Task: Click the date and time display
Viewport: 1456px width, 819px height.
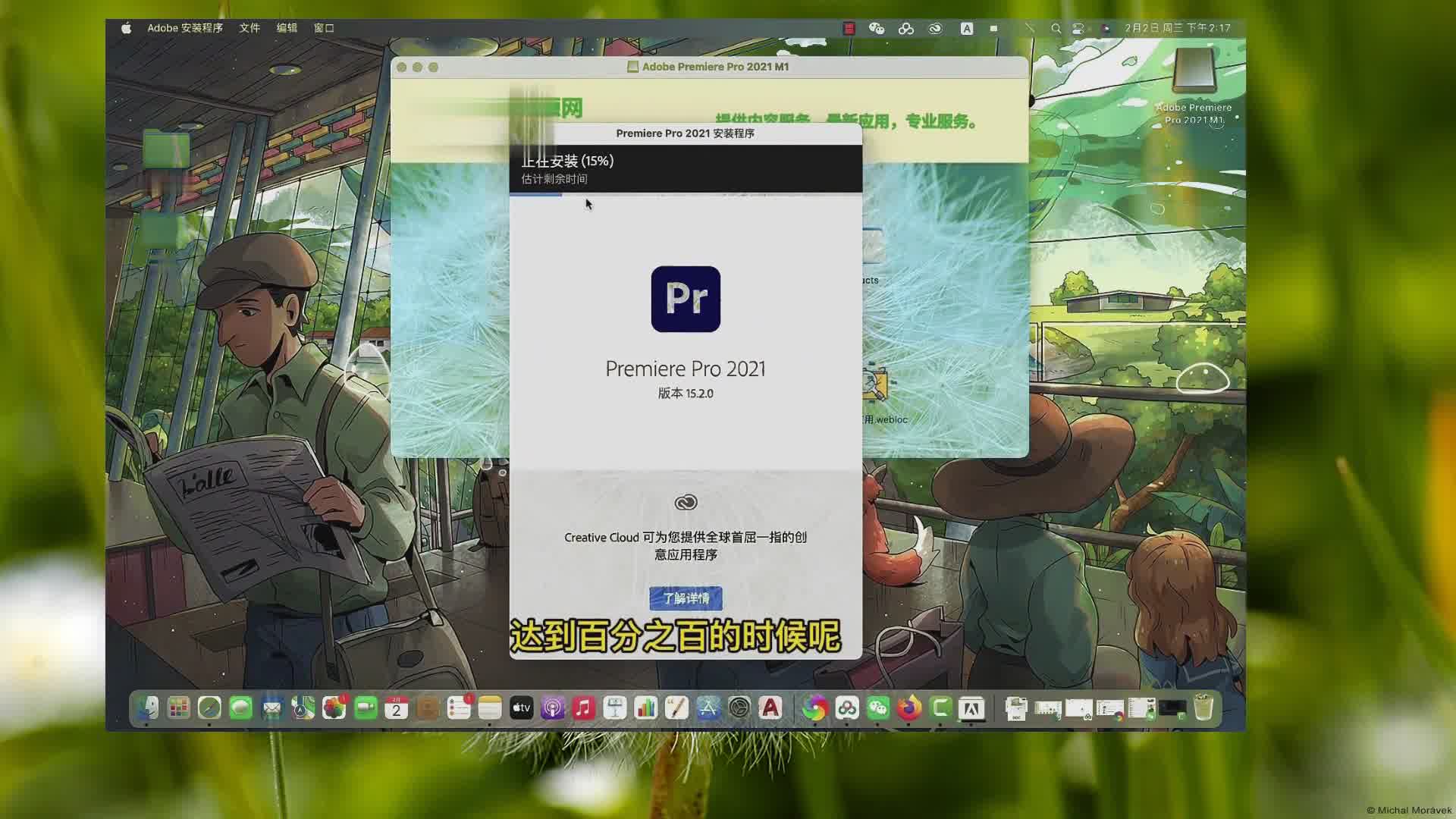Action: pyautogui.click(x=1178, y=28)
